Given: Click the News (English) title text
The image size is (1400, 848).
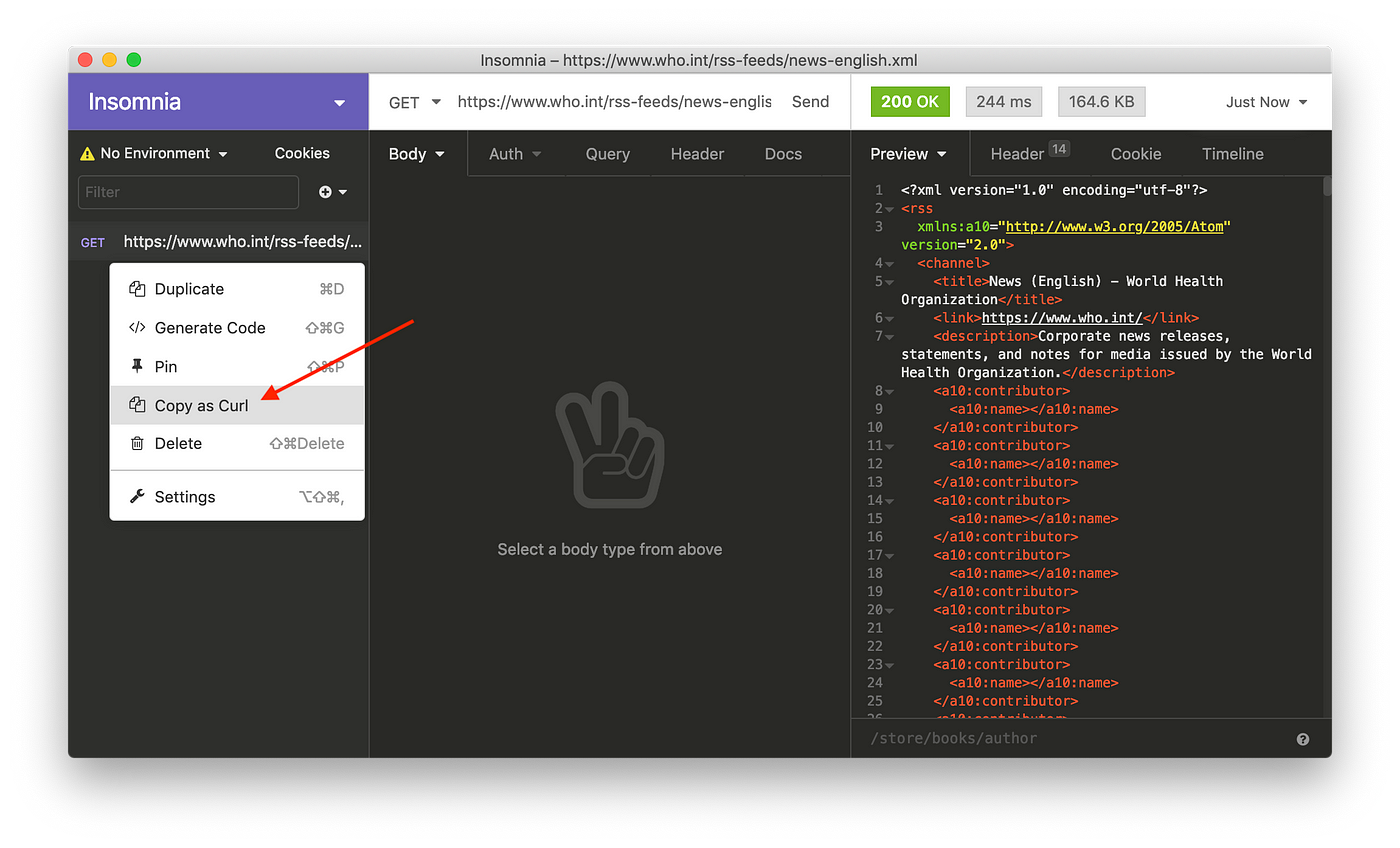Looking at the screenshot, I should point(1062,290).
